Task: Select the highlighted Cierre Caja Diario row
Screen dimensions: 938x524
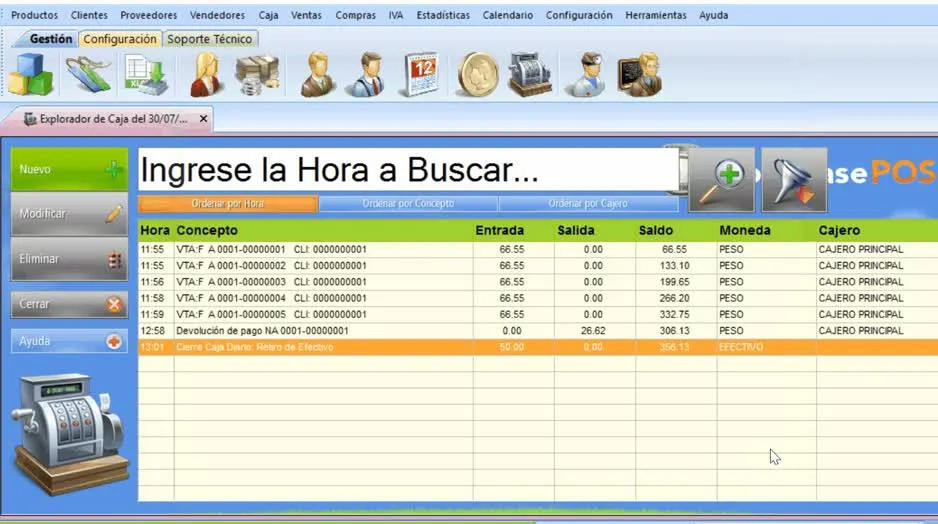Action: 538,347
